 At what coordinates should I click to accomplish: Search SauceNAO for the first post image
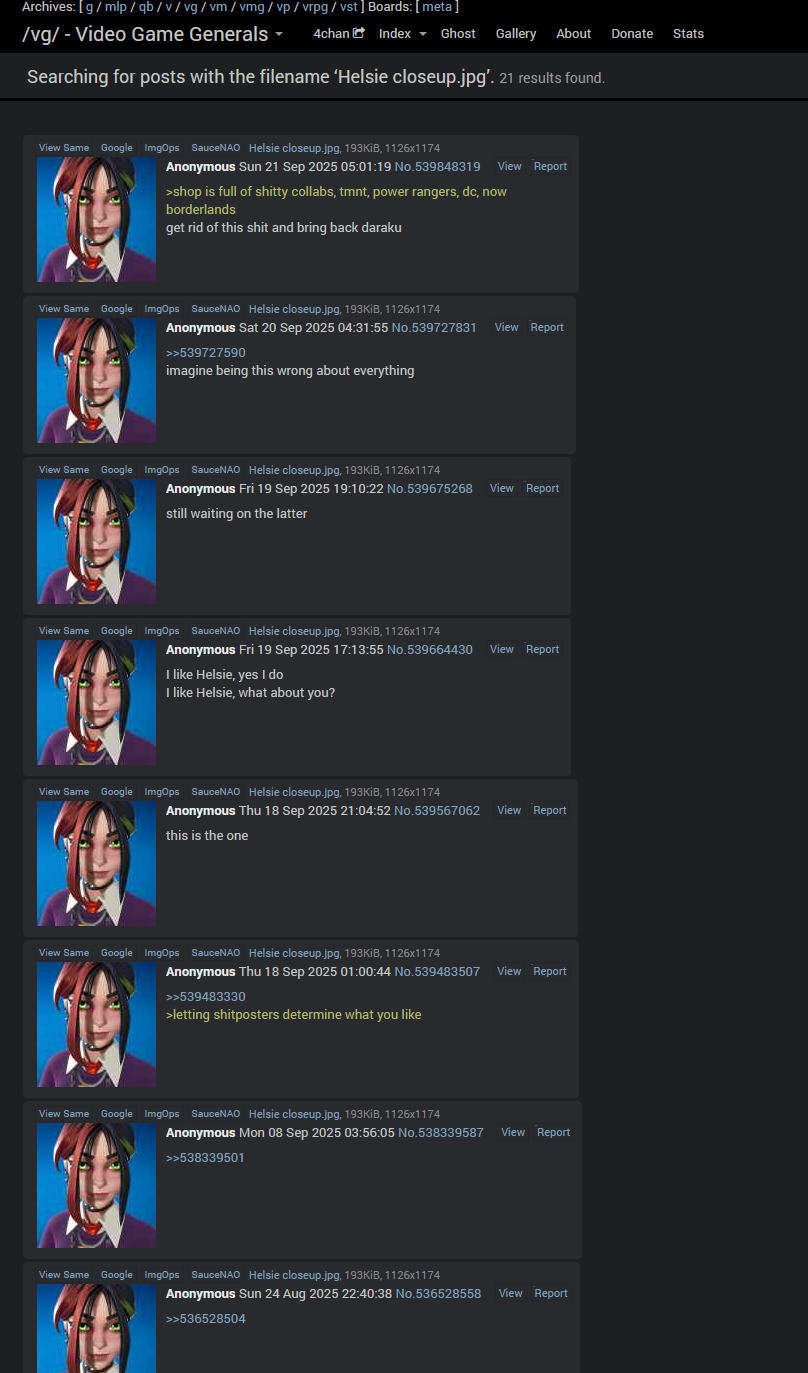pos(216,148)
